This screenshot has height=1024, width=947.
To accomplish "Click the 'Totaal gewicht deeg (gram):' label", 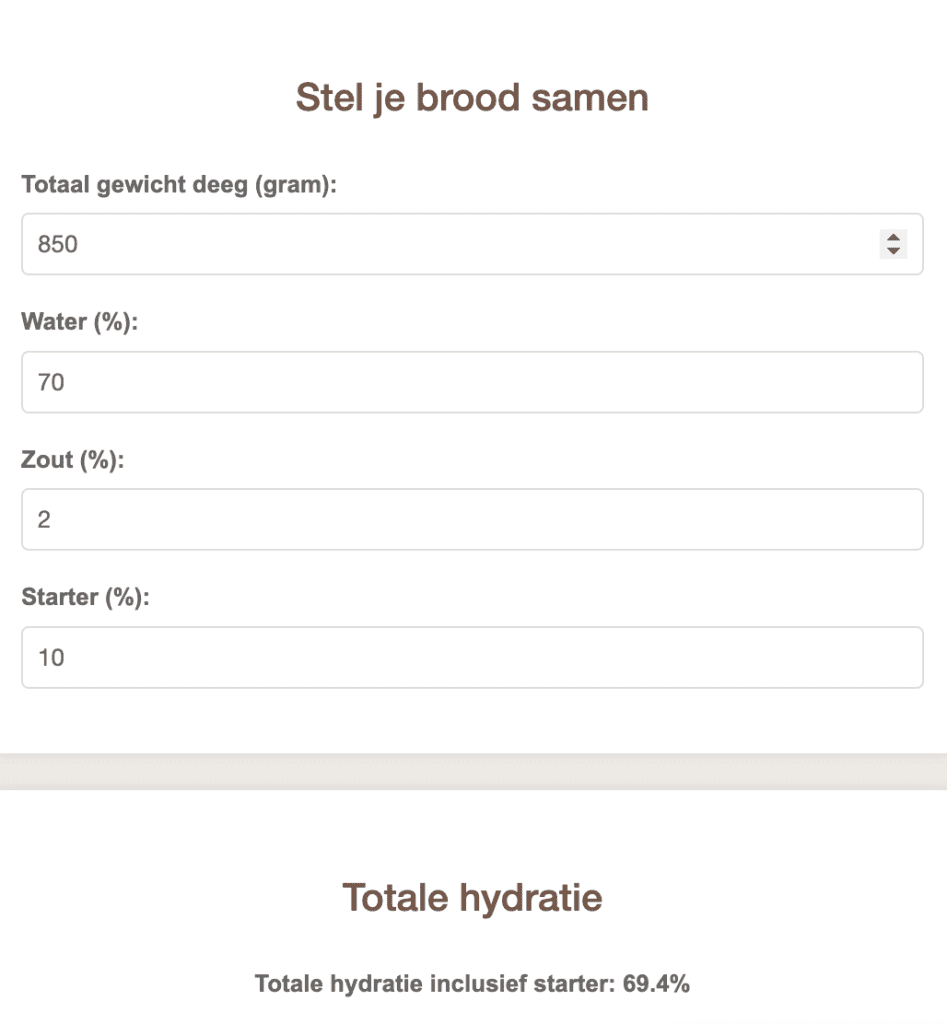I will (x=179, y=185).
